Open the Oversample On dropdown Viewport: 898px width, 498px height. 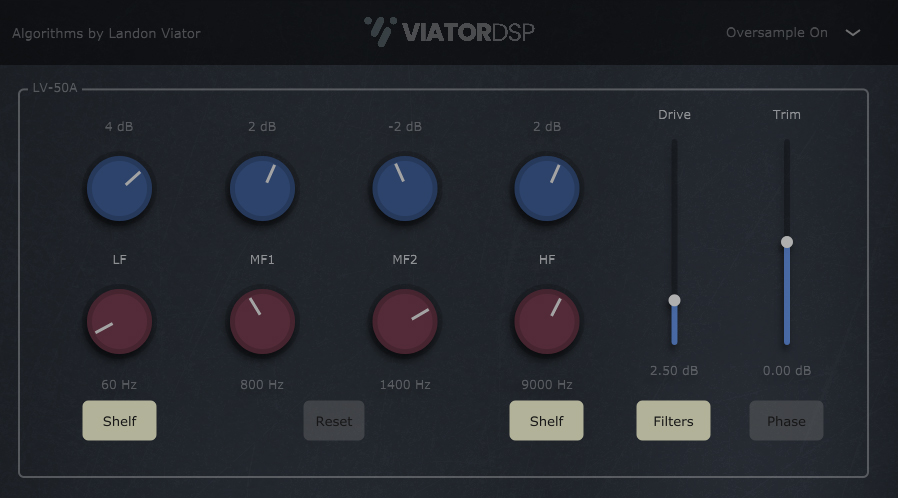point(793,33)
